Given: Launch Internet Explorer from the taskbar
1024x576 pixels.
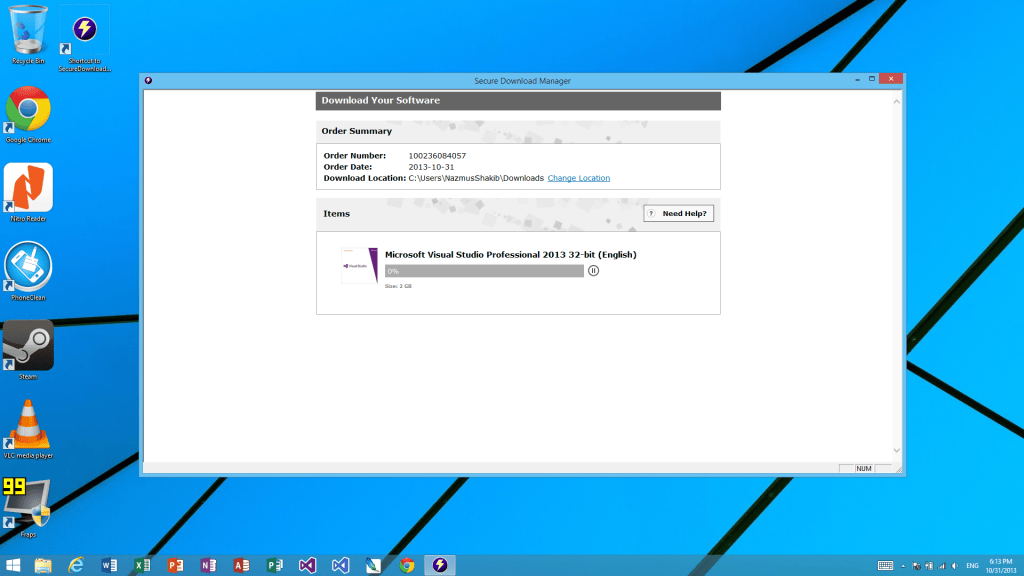Looking at the screenshot, I should pyautogui.click(x=76, y=565).
